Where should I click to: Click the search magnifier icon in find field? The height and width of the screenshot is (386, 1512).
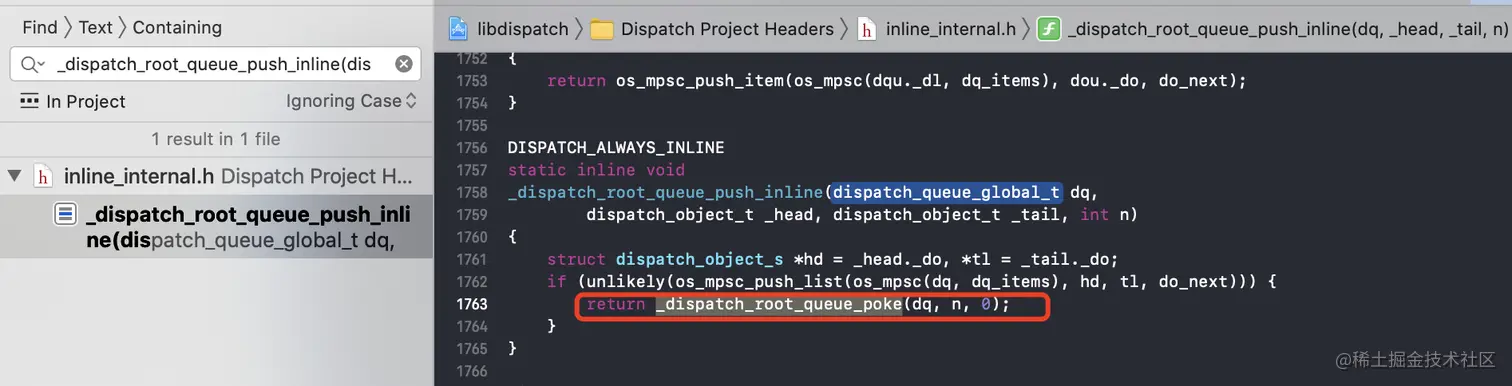click(x=31, y=64)
